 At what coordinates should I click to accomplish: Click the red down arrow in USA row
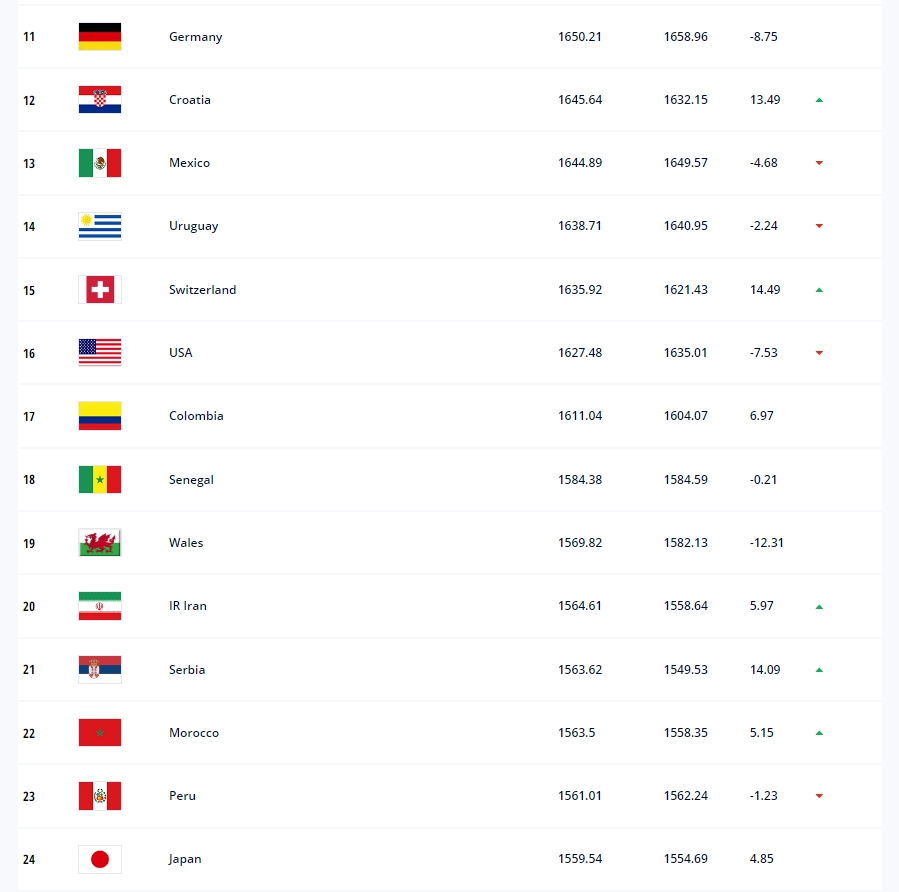[819, 353]
